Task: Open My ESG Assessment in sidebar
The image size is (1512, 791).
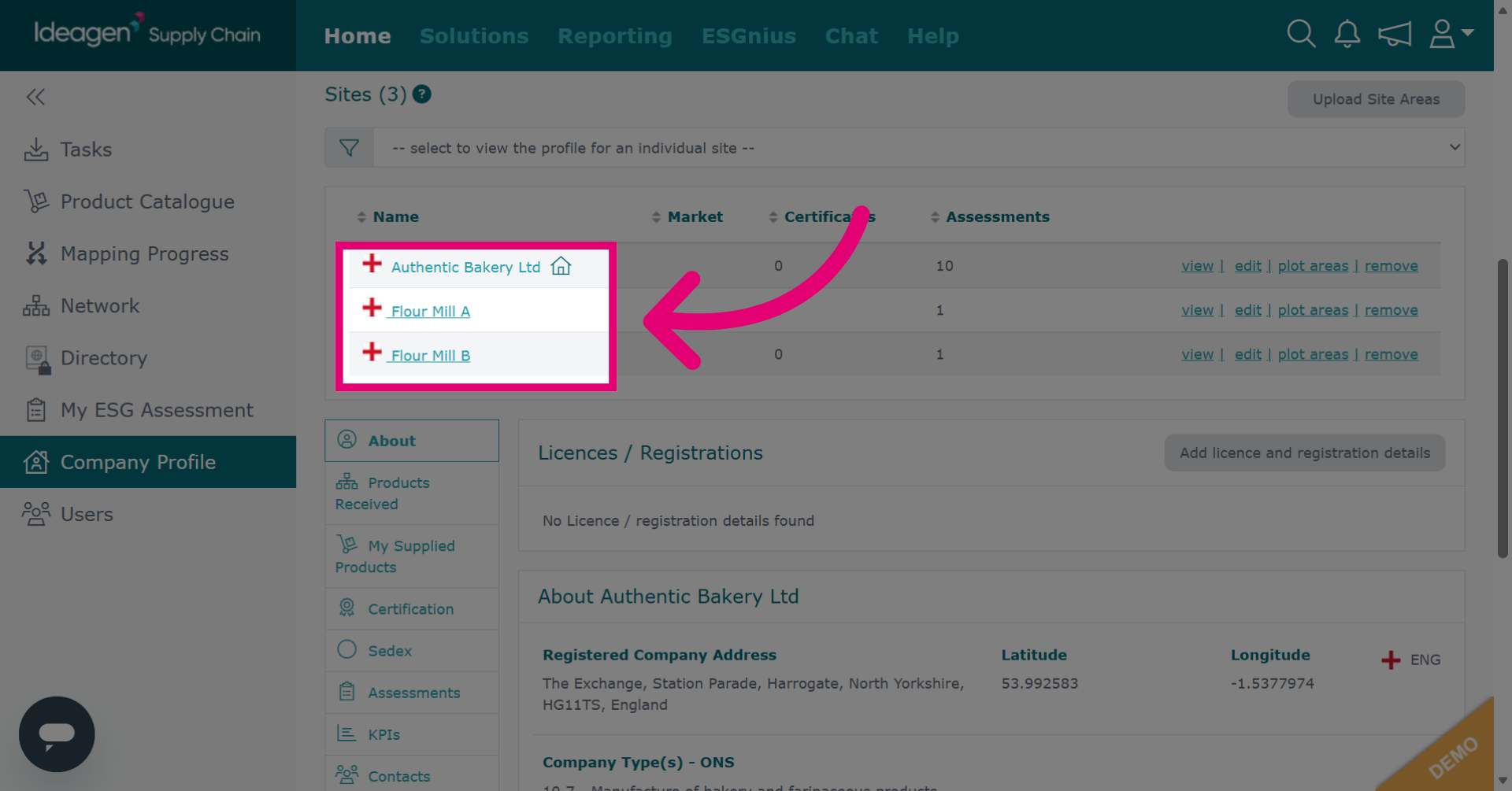Action: click(148, 410)
